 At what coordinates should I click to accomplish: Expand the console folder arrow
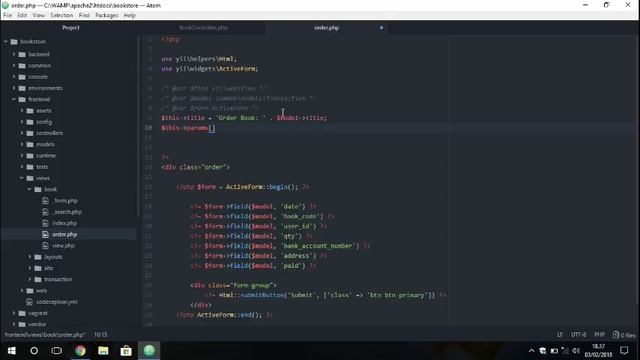pos(14,77)
